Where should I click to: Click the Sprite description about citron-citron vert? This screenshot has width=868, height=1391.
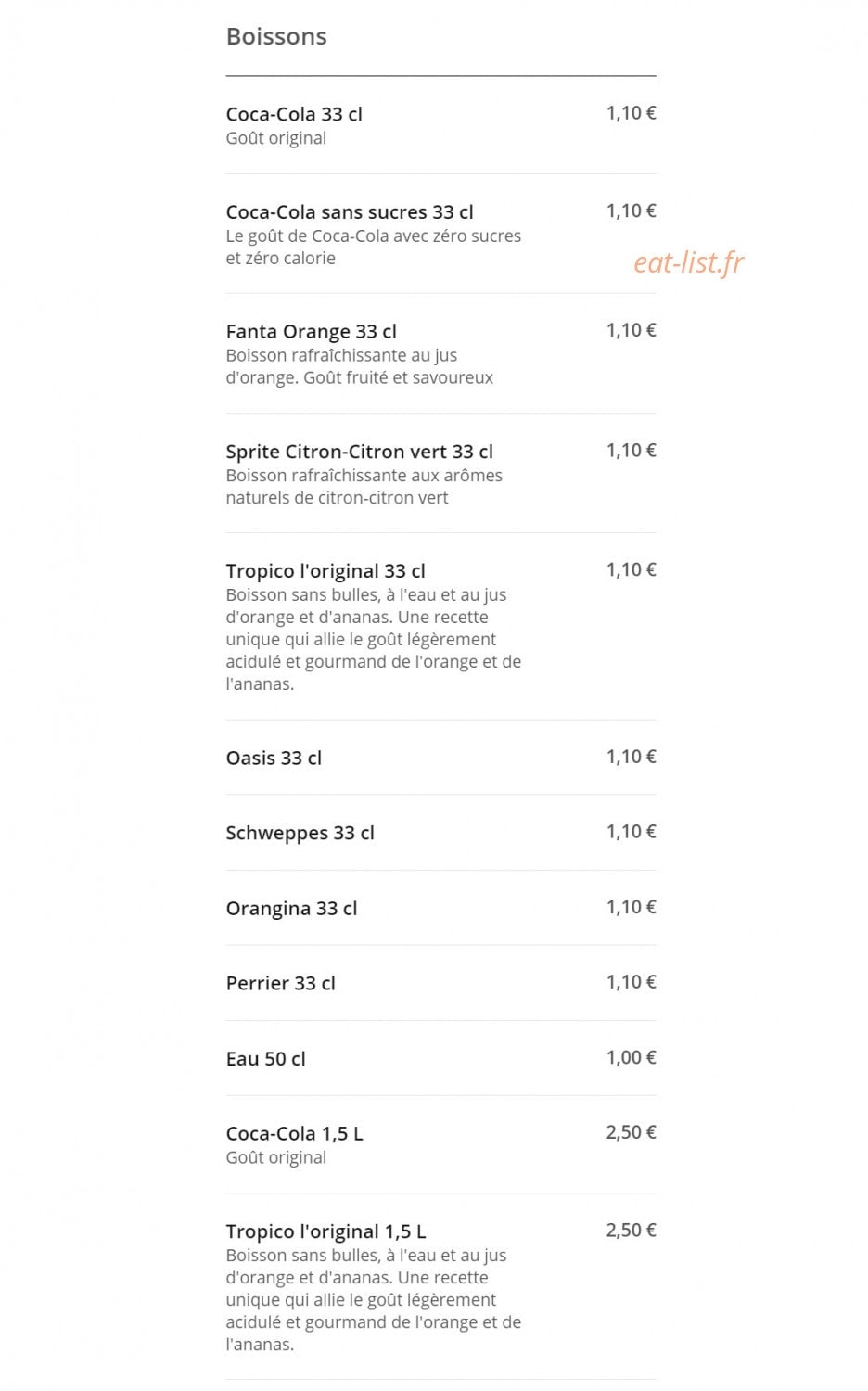tap(364, 487)
